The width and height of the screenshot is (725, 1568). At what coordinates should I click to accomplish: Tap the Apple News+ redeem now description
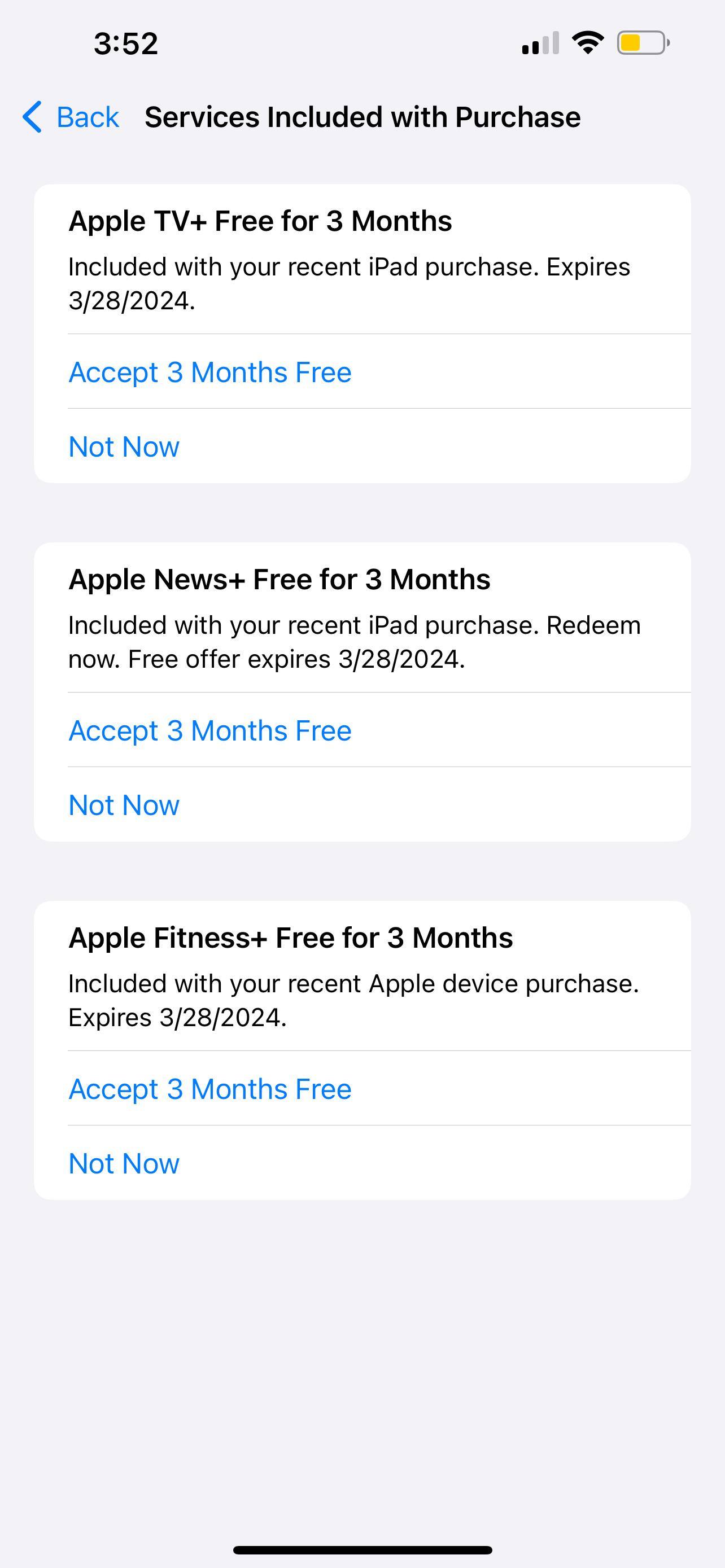pyautogui.click(x=354, y=642)
